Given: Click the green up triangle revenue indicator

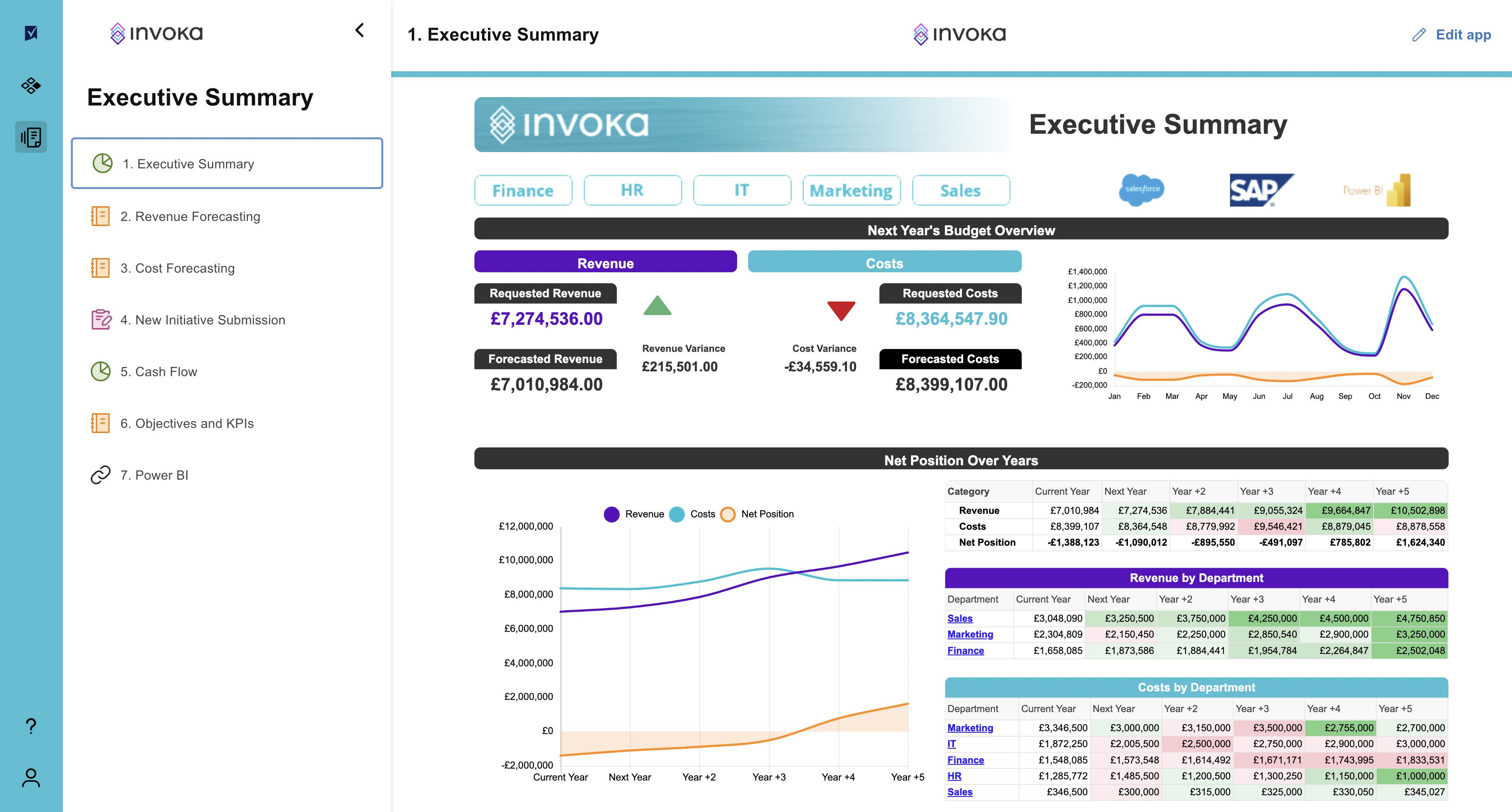Looking at the screenshot, I should pyautogui.click(x=657, y=305).
